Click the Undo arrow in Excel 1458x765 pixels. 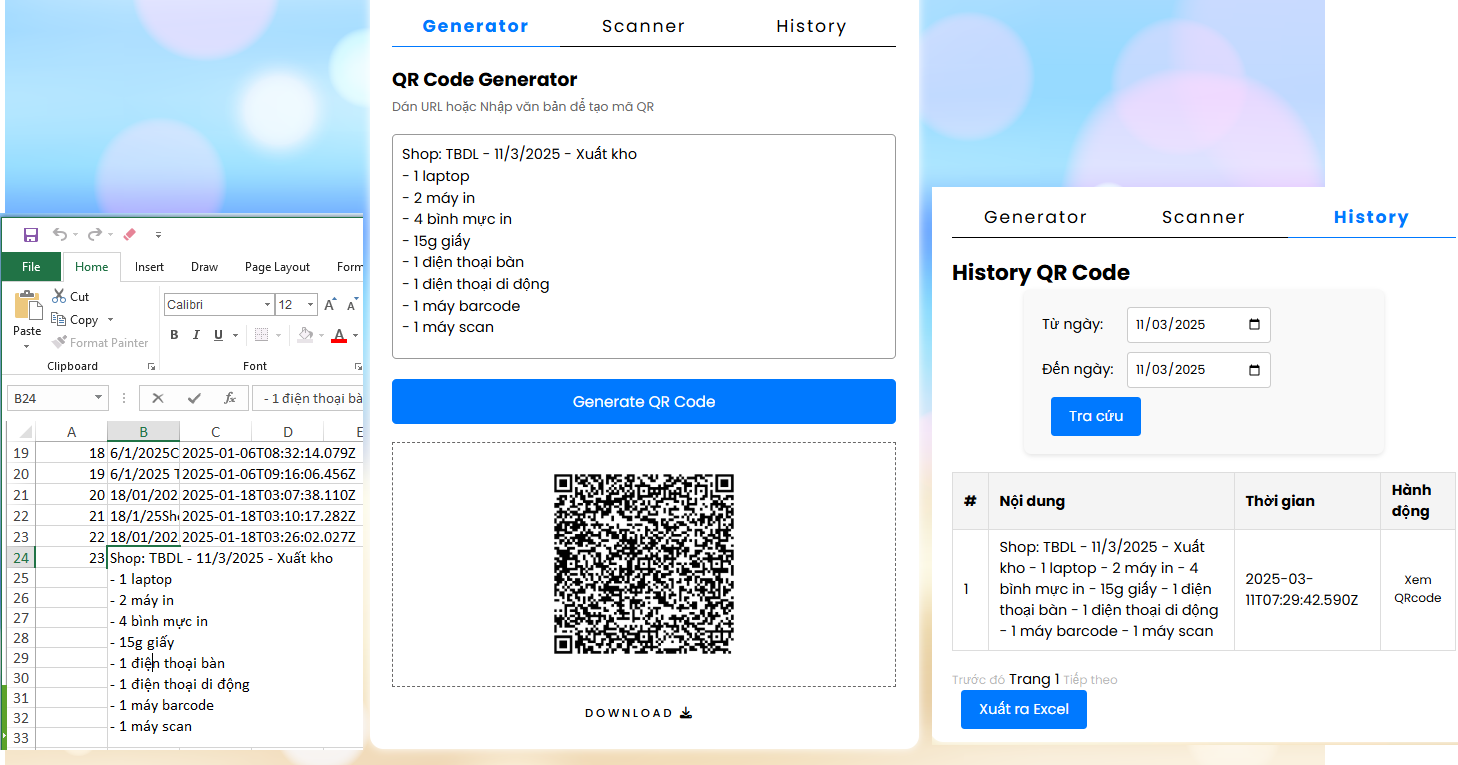(x=60, y=235)
